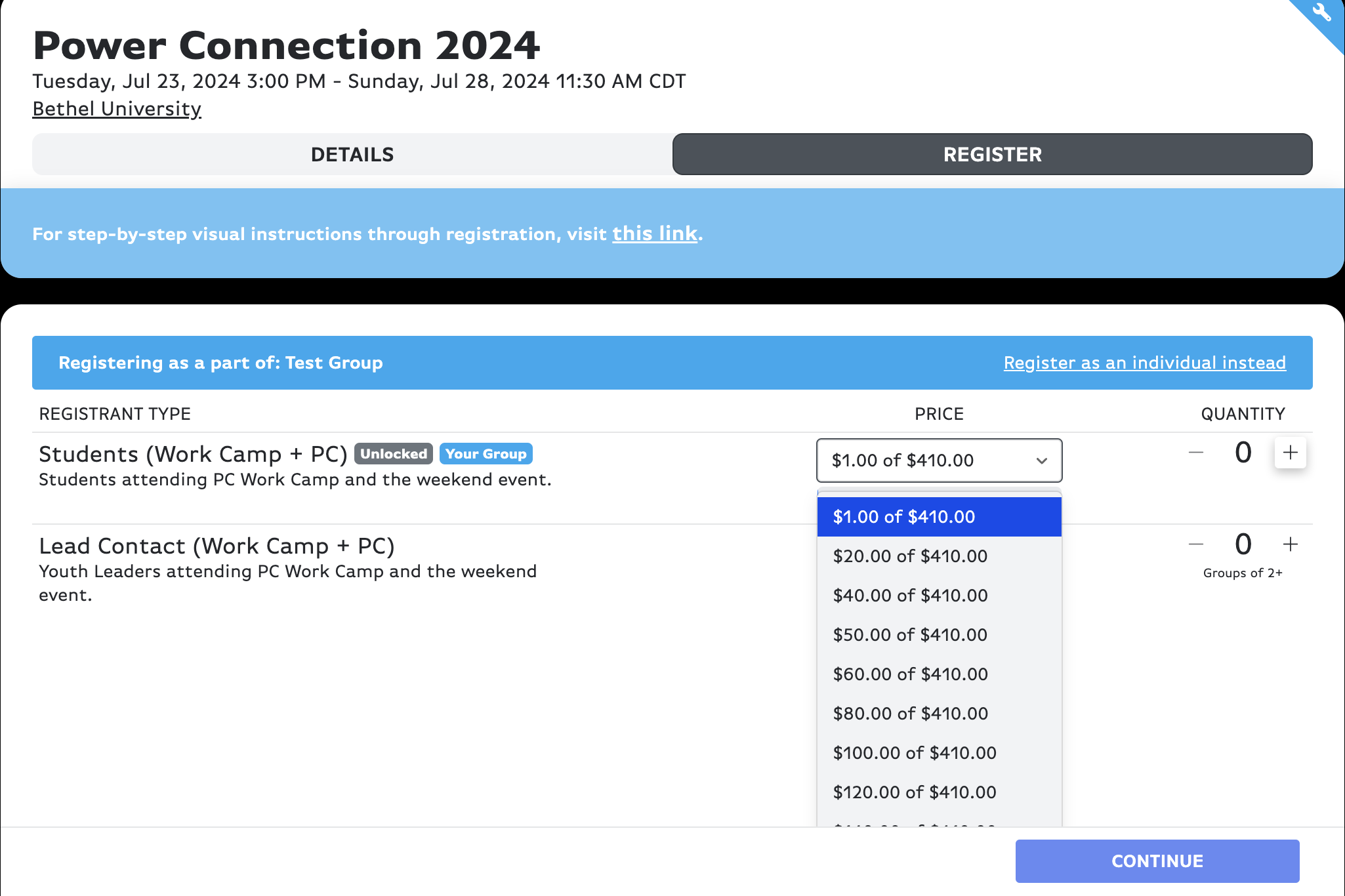Open 'this link' for visual instructions
This screenshot has width=1345, height=896.
click(655, 234)
